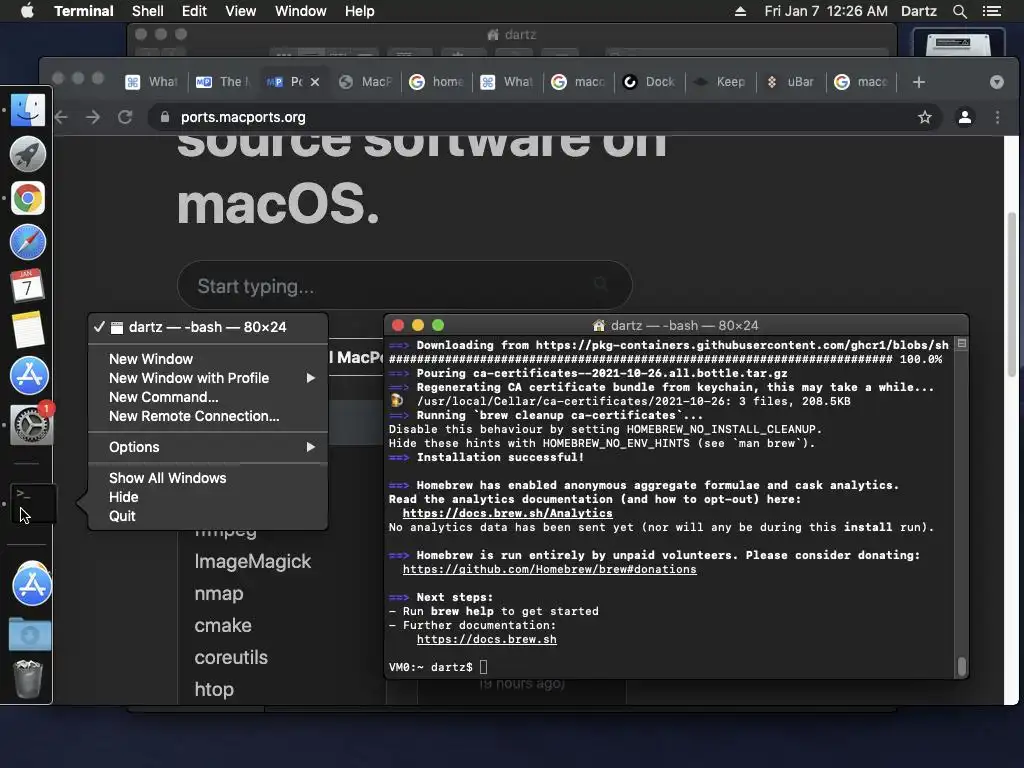Choose Show All Windows

click(x=208, y=477)
